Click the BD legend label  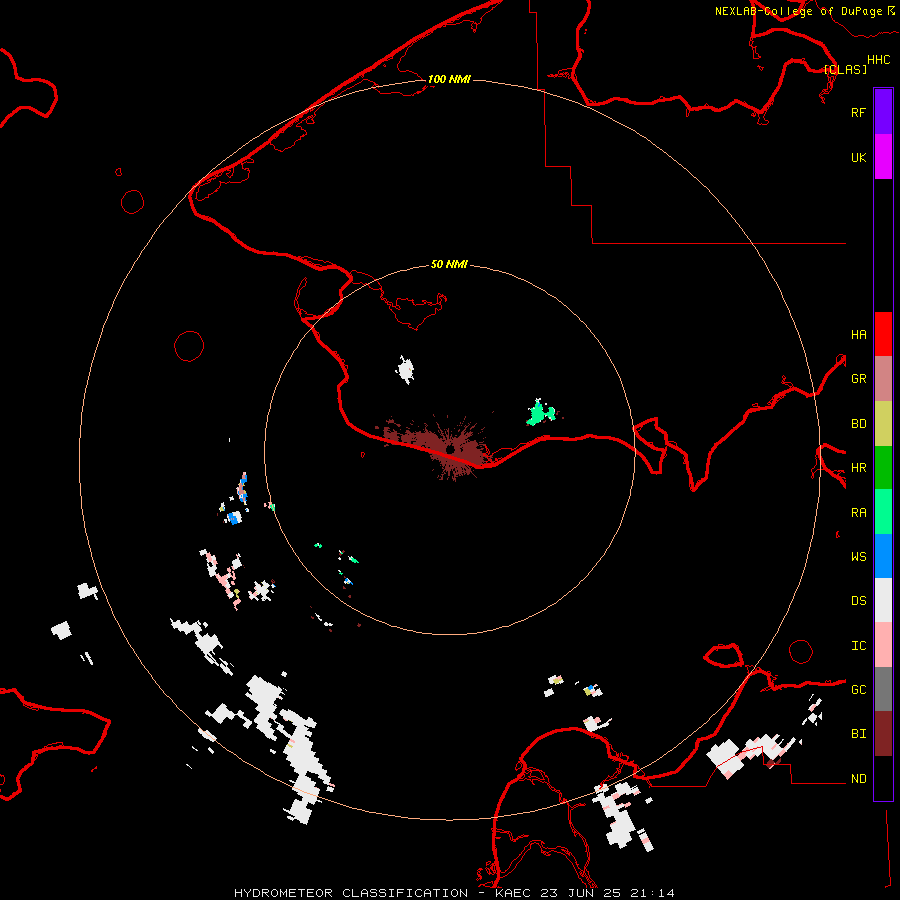point(858,424)
